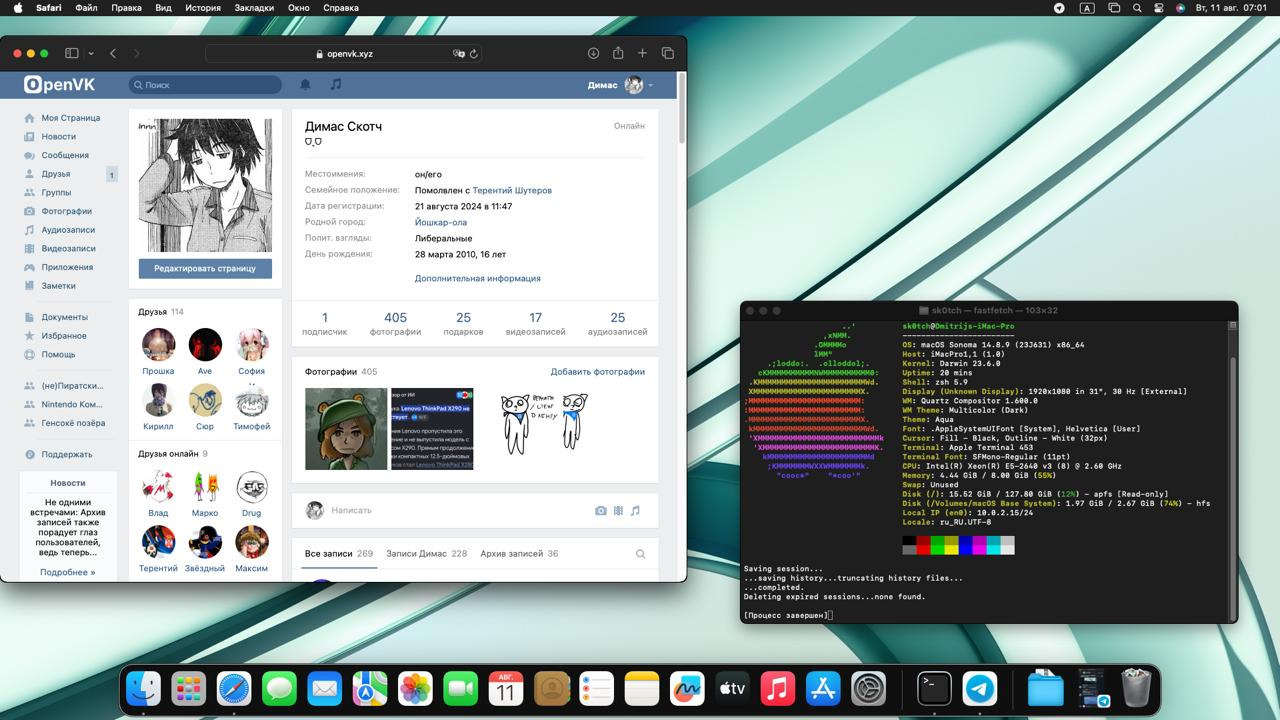This screenshot has width=1280, height=720.
Task: Open Finder from the Dock
Action: [143, 689]
